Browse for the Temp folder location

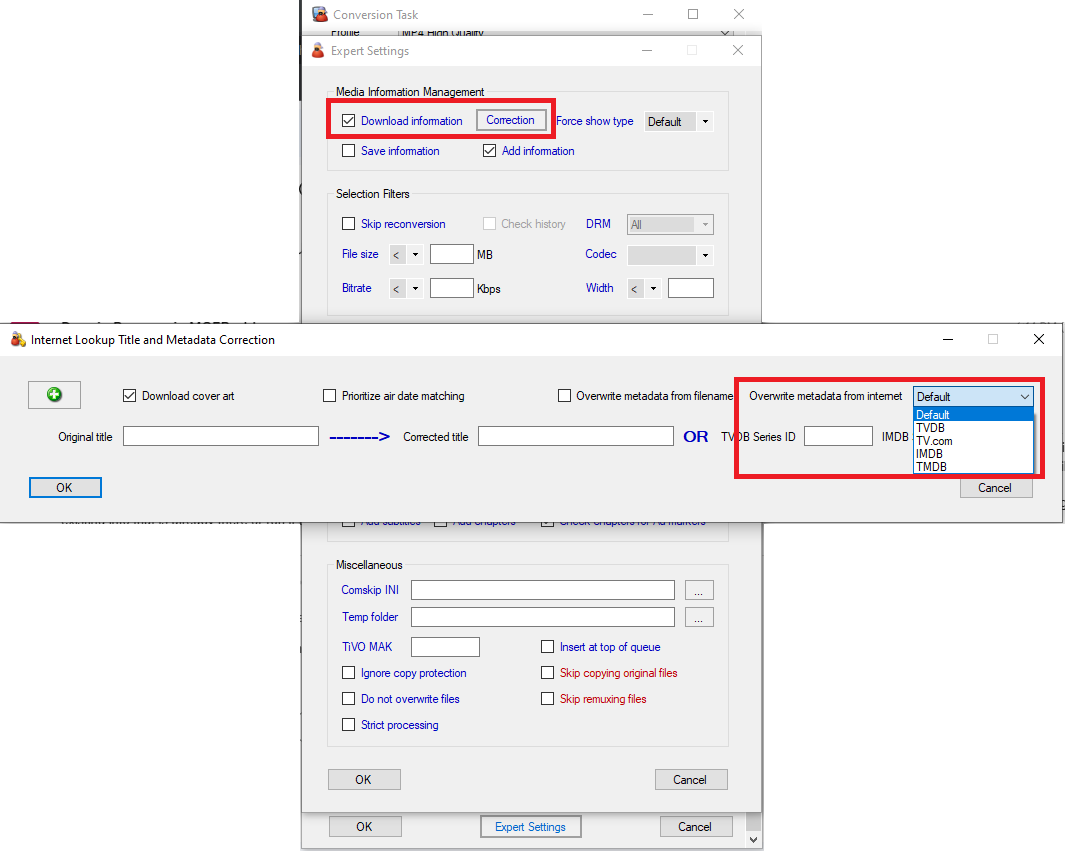click(699, 617)
